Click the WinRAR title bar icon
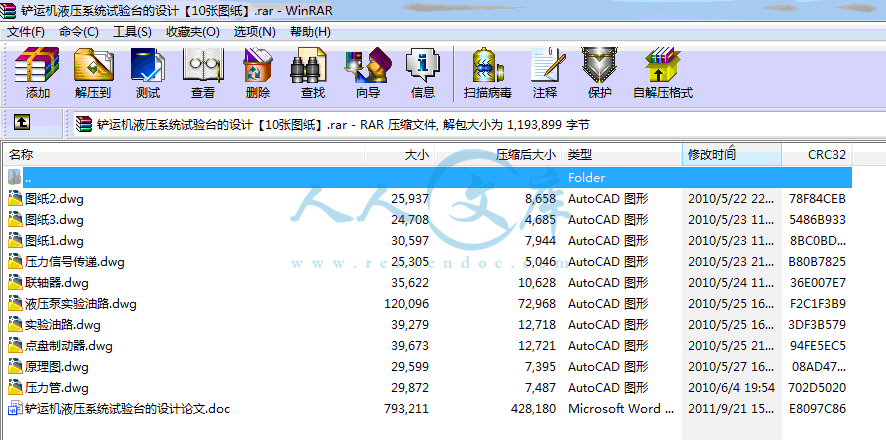 [x=8, y=10]
